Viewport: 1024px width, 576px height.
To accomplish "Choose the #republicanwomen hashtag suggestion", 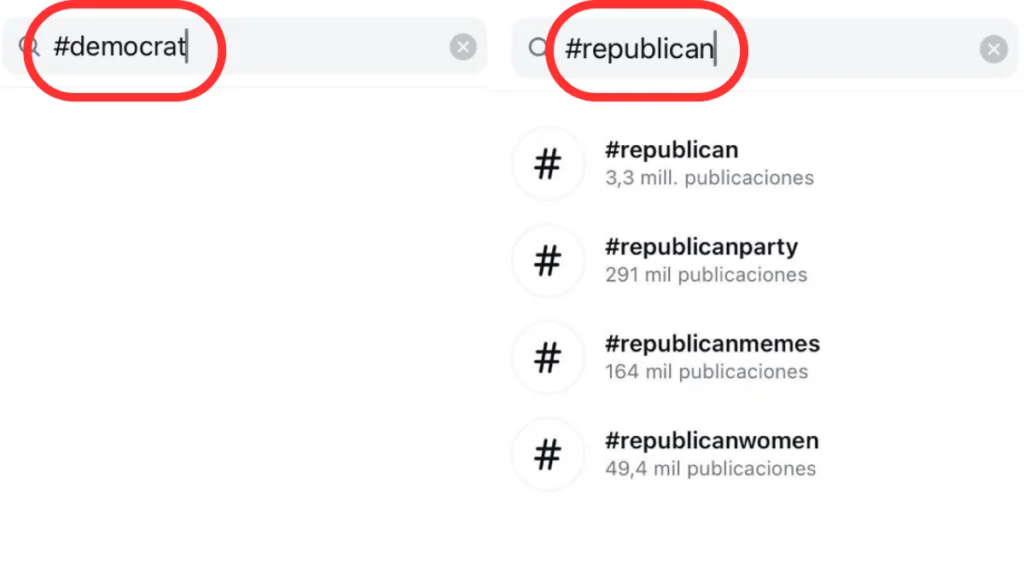I will pos(711,441).
